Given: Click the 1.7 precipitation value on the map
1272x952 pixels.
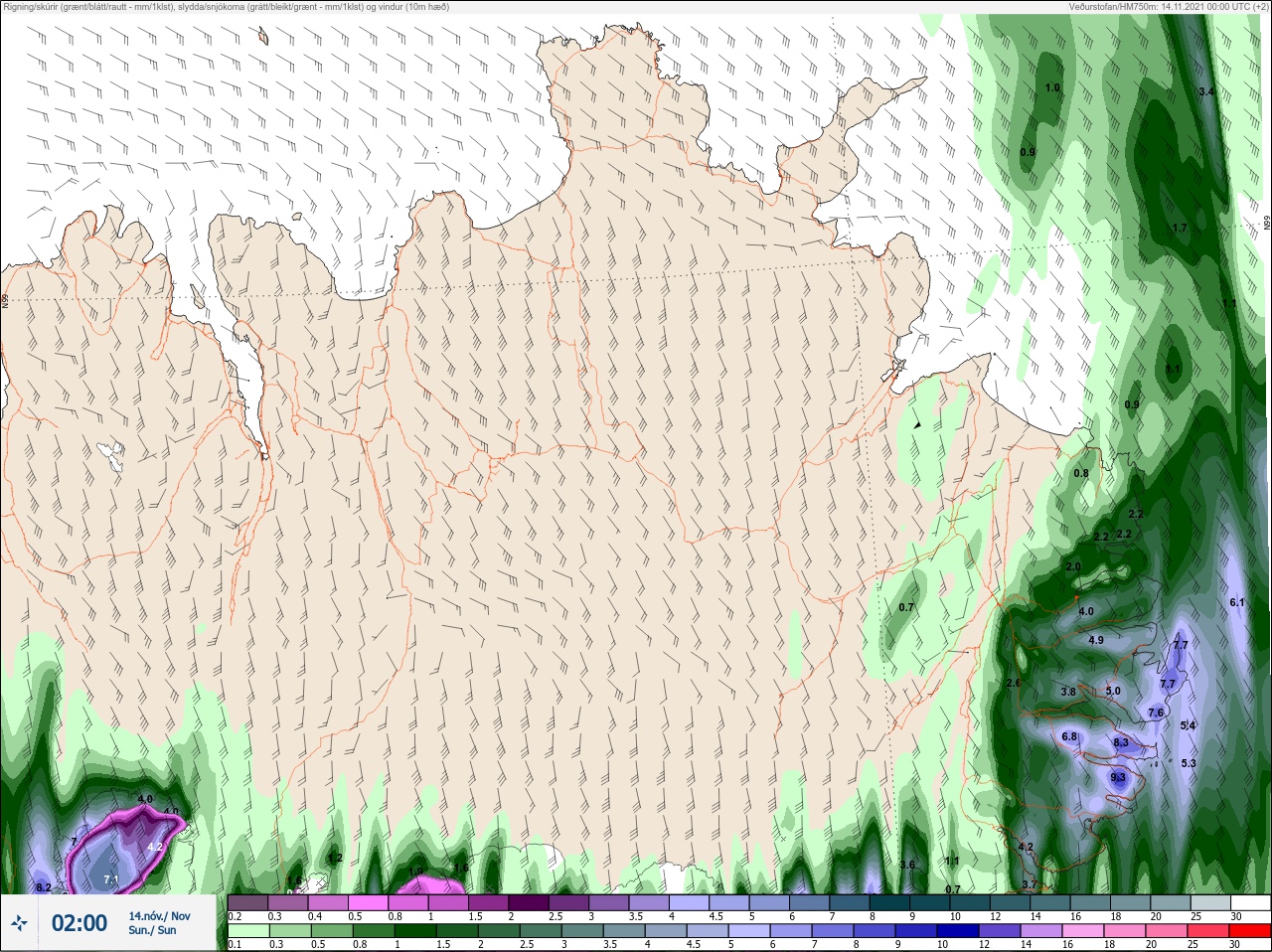Looking at the screenshot, I should 1180,228.
